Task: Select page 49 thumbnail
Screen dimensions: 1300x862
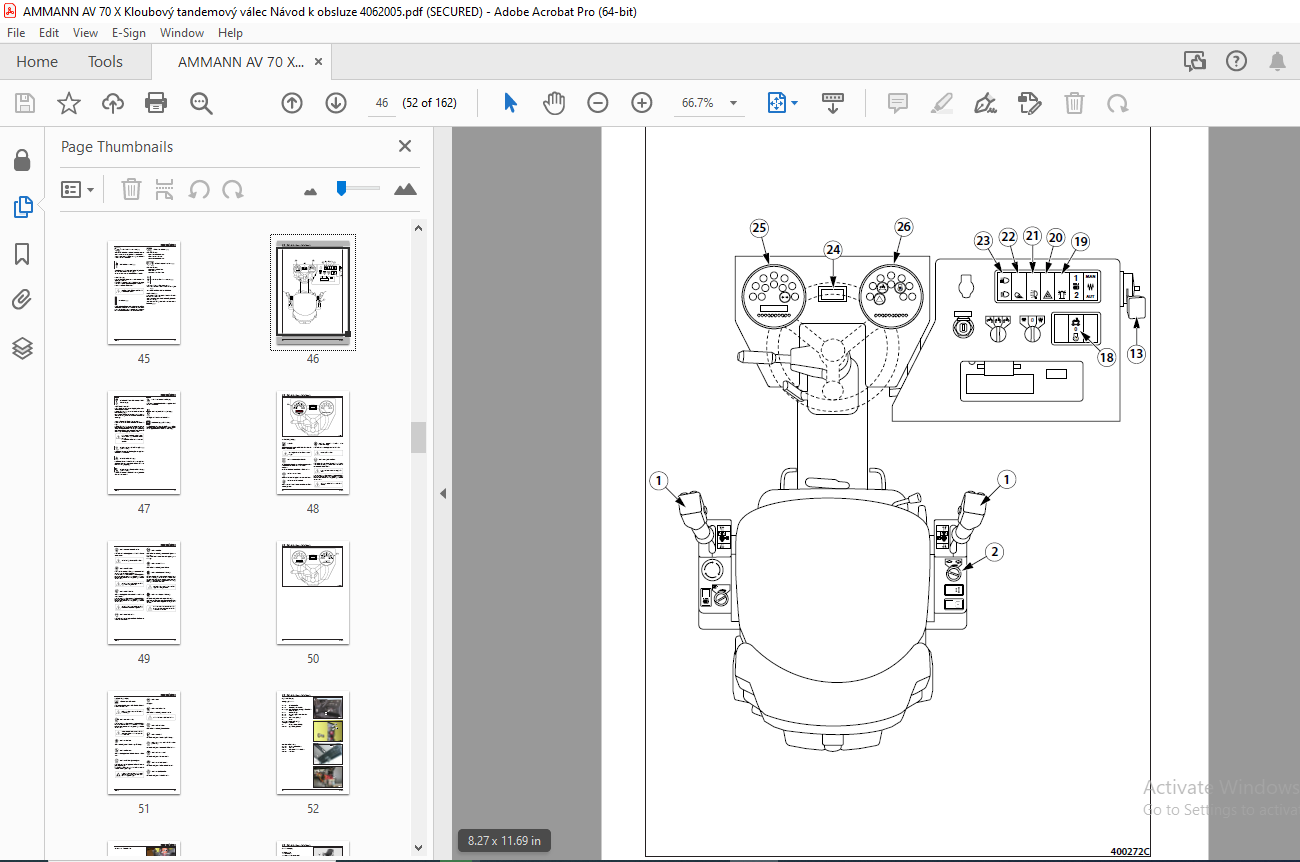Action: 144,593
